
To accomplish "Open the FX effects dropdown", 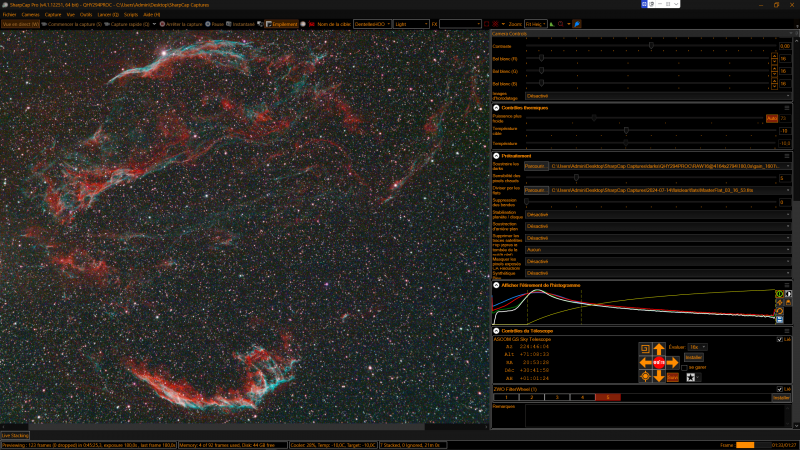I will [x=460, y=24].
